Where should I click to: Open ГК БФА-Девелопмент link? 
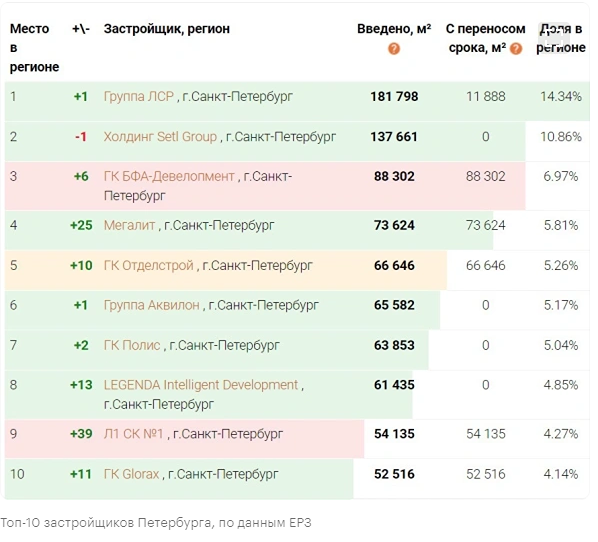[x=169, y=176]
